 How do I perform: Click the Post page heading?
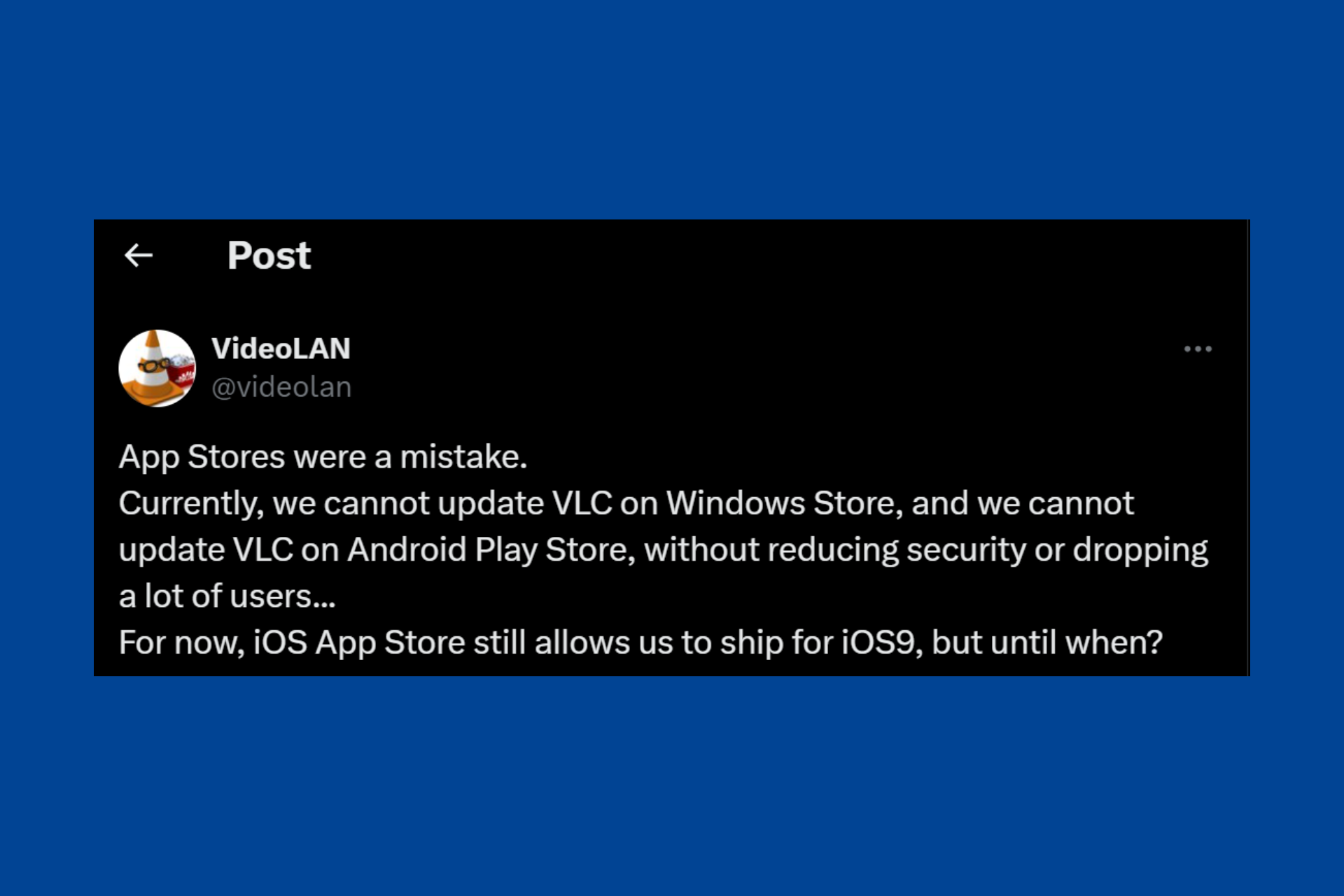click(269, 255)
